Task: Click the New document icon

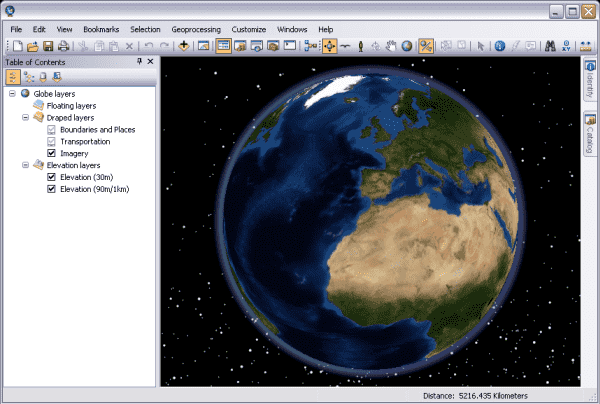Action: pyautogui.click(x=18, y=46)
